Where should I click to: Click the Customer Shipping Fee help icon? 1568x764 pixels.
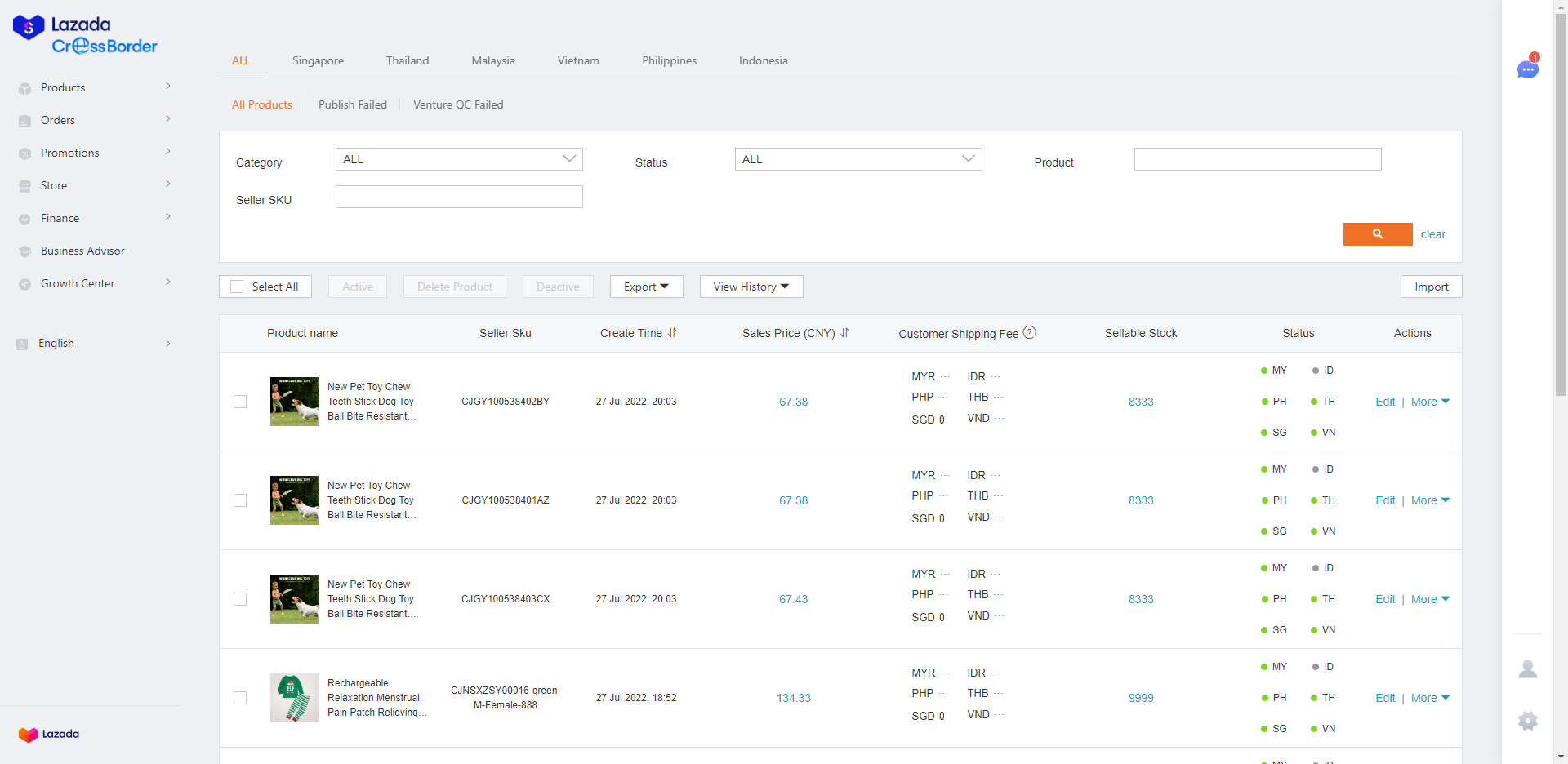[1030, 332]
